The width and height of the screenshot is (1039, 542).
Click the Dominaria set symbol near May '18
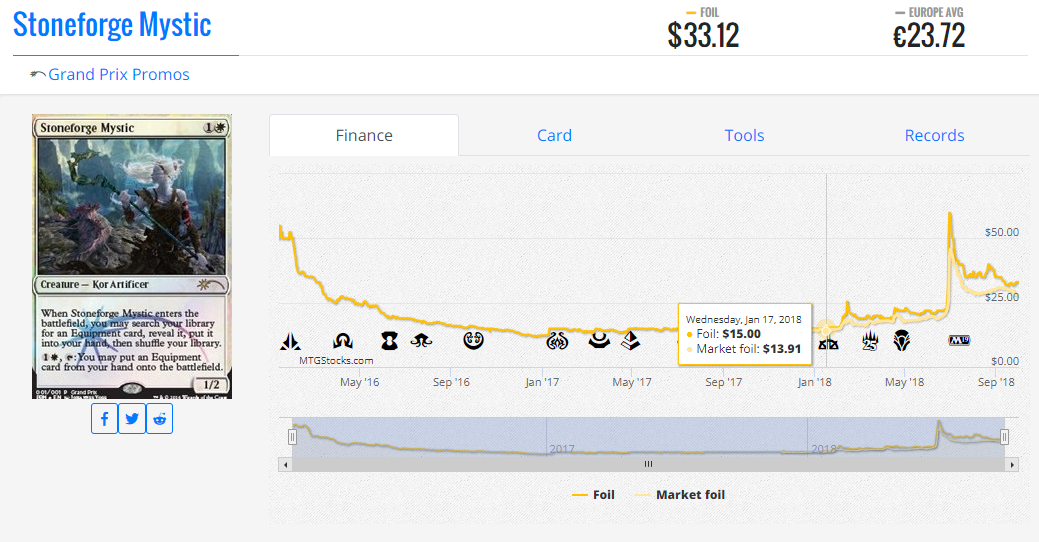[902, 342]
